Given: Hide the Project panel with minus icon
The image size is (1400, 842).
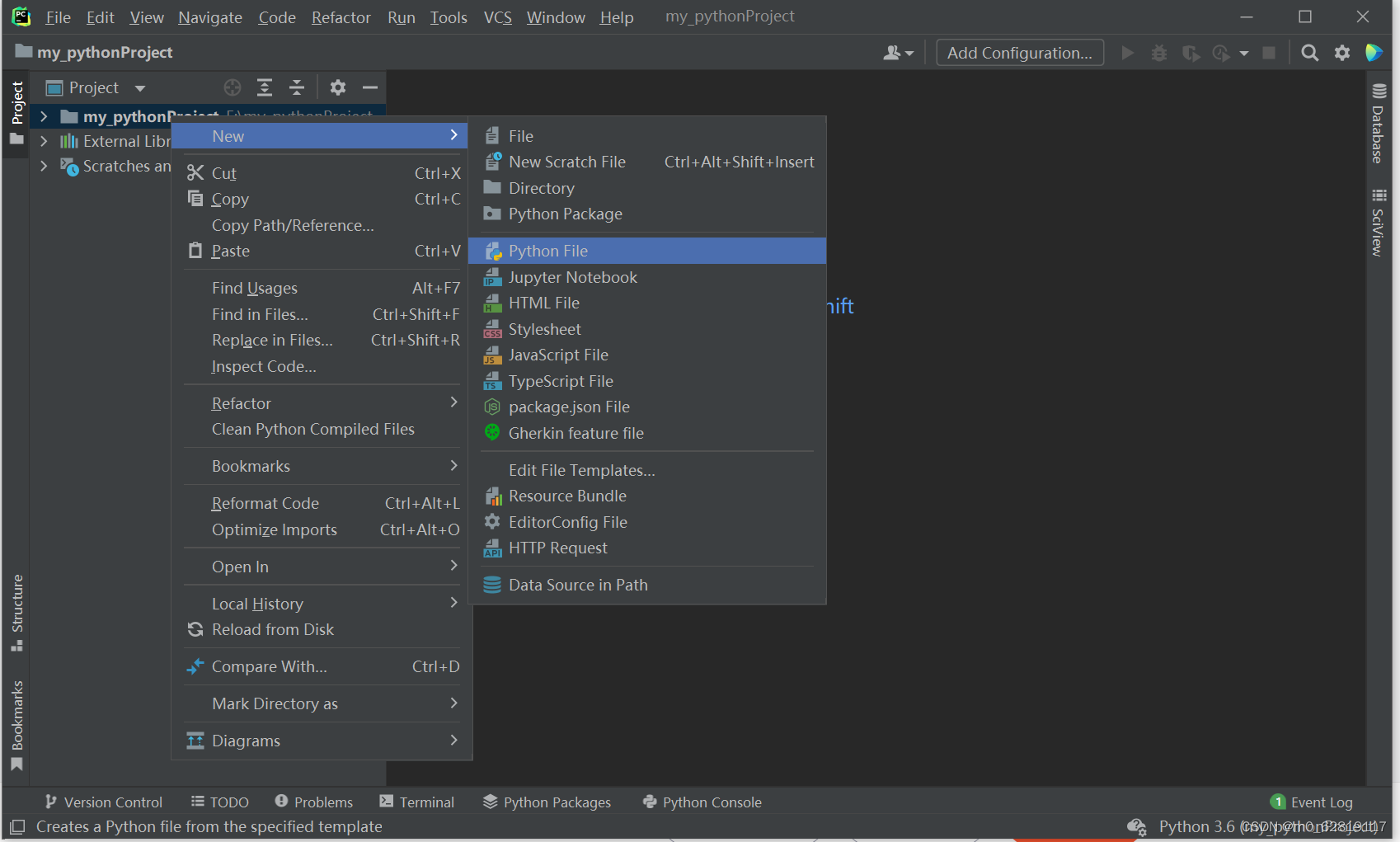Looking at the screenshot, I should (370, 87).
